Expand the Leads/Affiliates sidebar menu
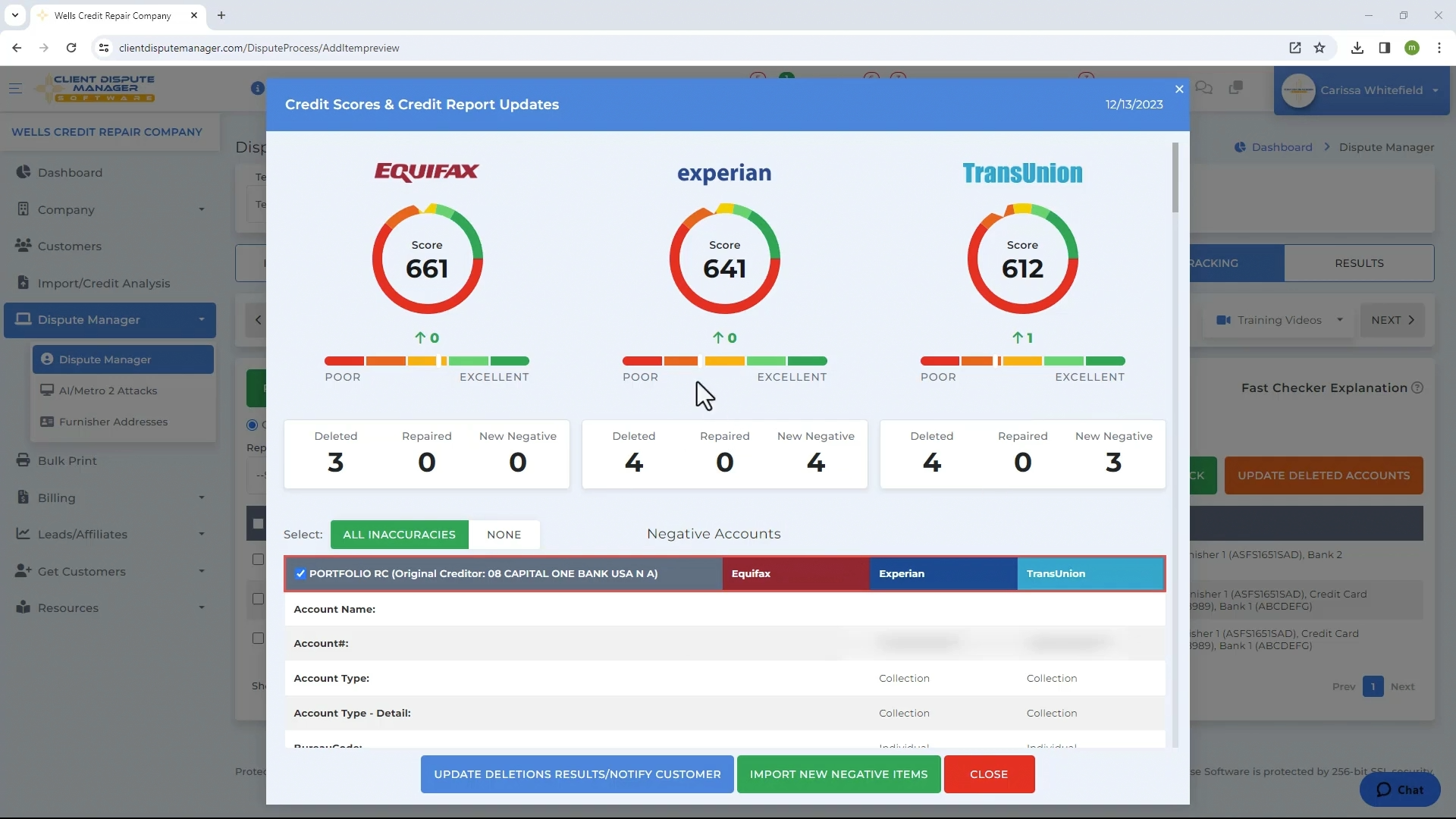The height and width of the screenshot is (819, 1456). (110, 534)
